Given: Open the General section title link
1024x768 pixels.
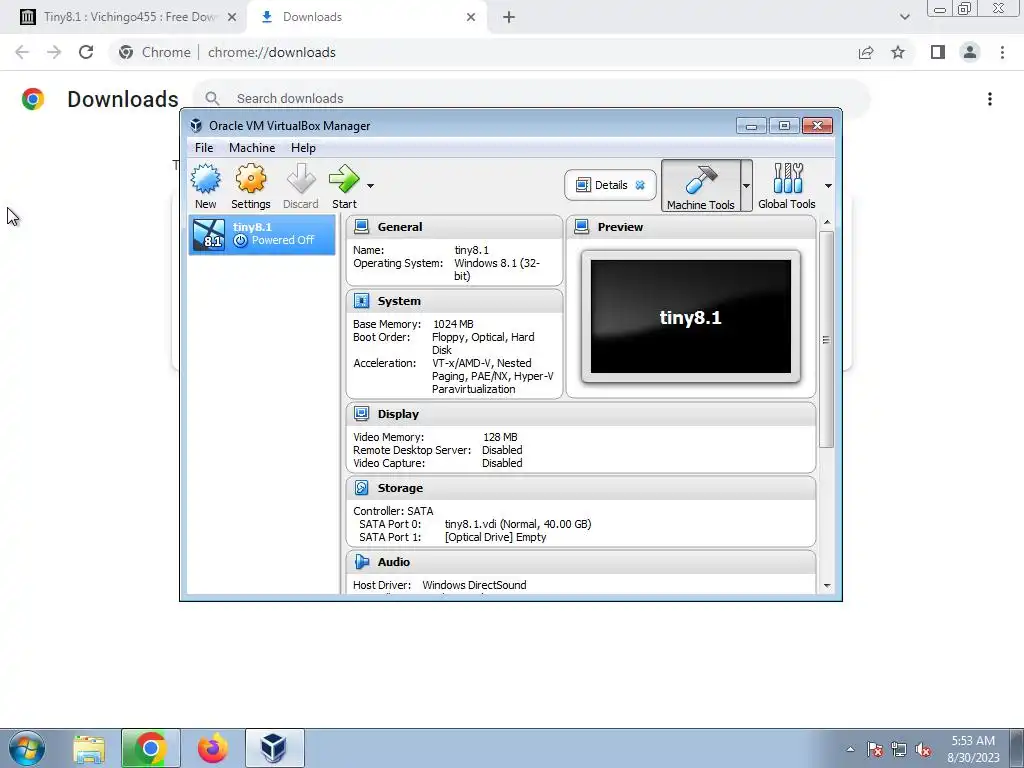Looking at the screenshot, I should [400, 227].
